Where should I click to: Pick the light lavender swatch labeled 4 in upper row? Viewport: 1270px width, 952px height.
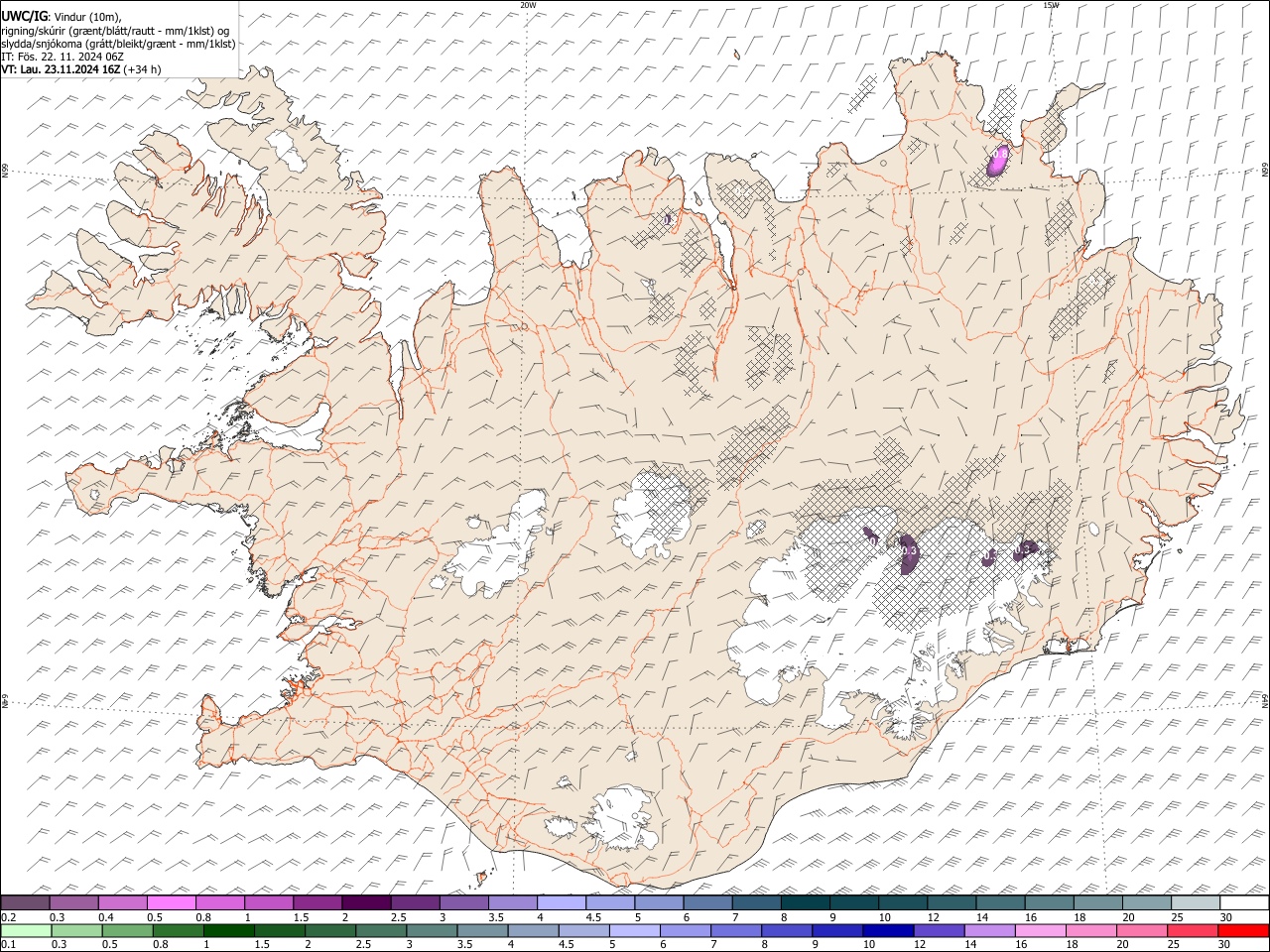(x=562, y=902)
